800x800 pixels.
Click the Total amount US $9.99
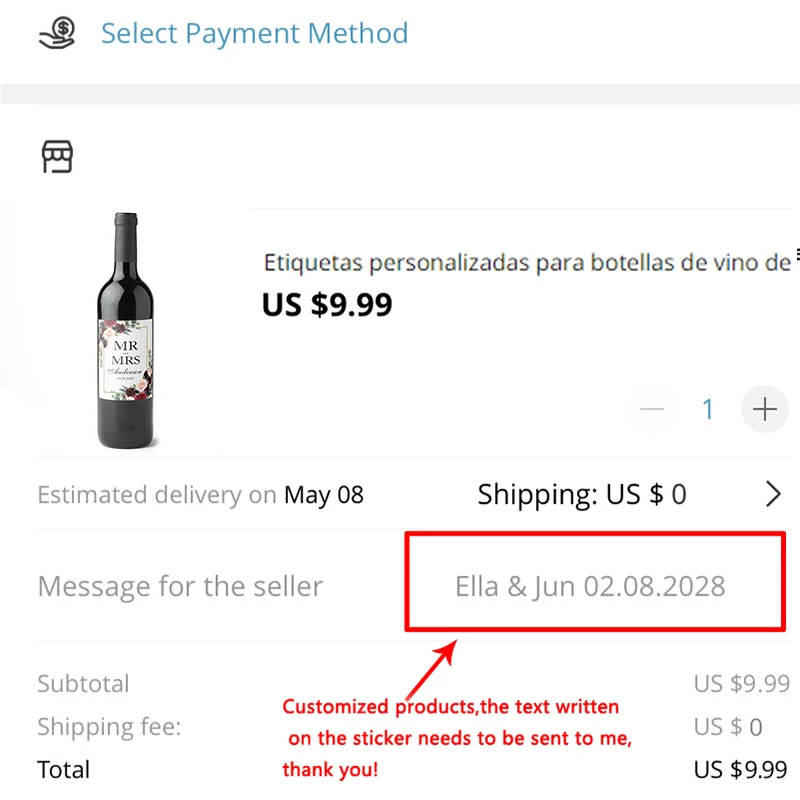741,770
